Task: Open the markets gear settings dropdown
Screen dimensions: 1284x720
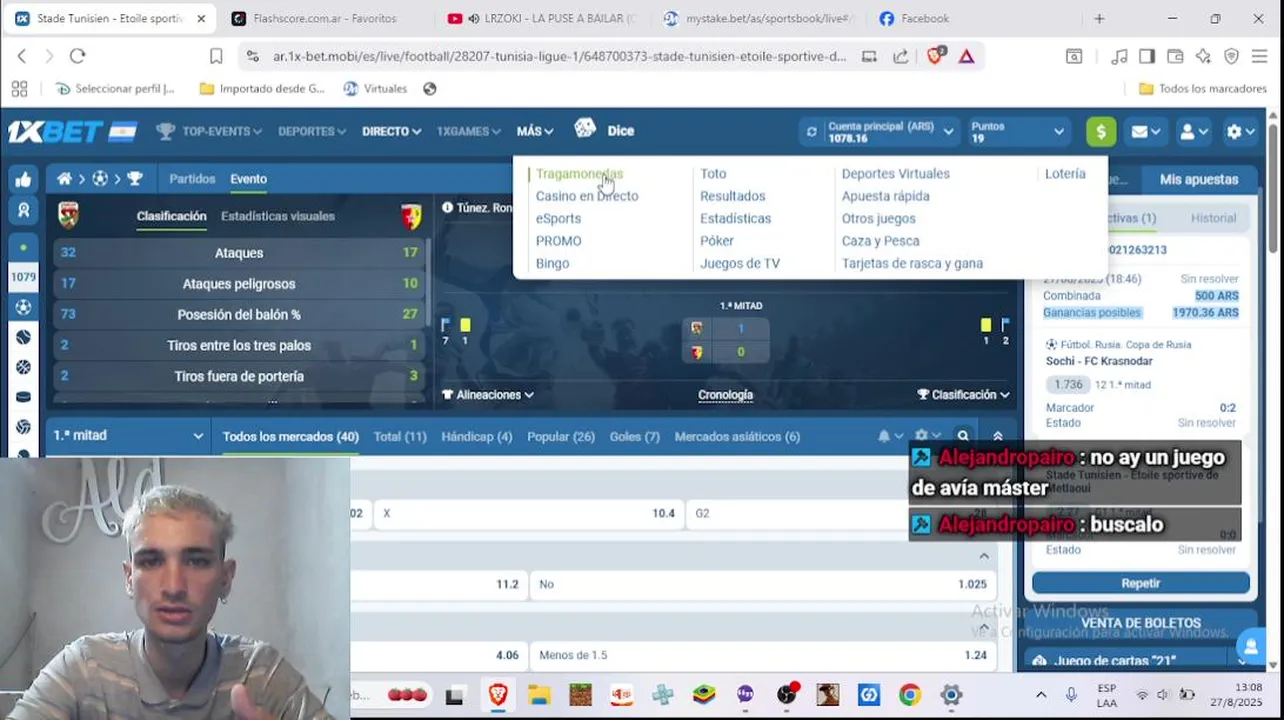Action: [927, 436]
